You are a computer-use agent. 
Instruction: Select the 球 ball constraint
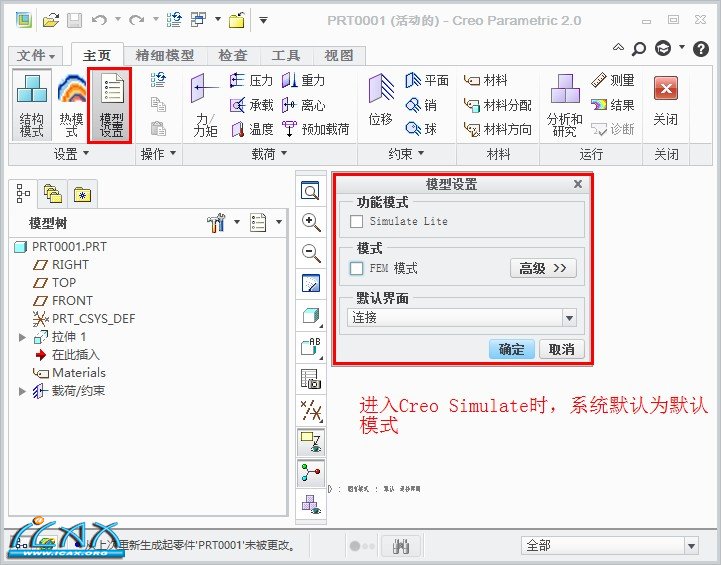coord(421,129)
